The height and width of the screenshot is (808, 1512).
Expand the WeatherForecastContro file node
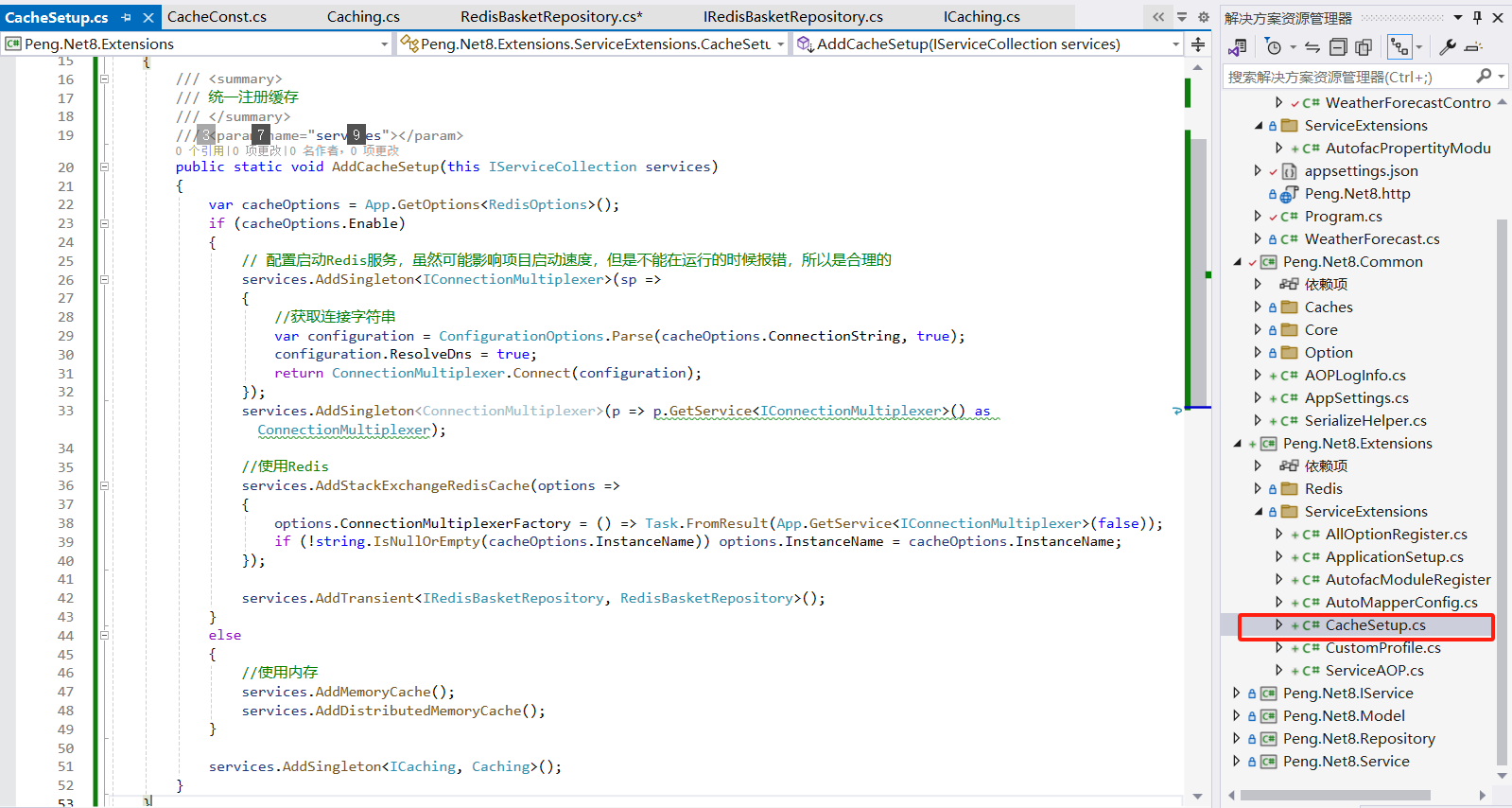pos(1278,102)
